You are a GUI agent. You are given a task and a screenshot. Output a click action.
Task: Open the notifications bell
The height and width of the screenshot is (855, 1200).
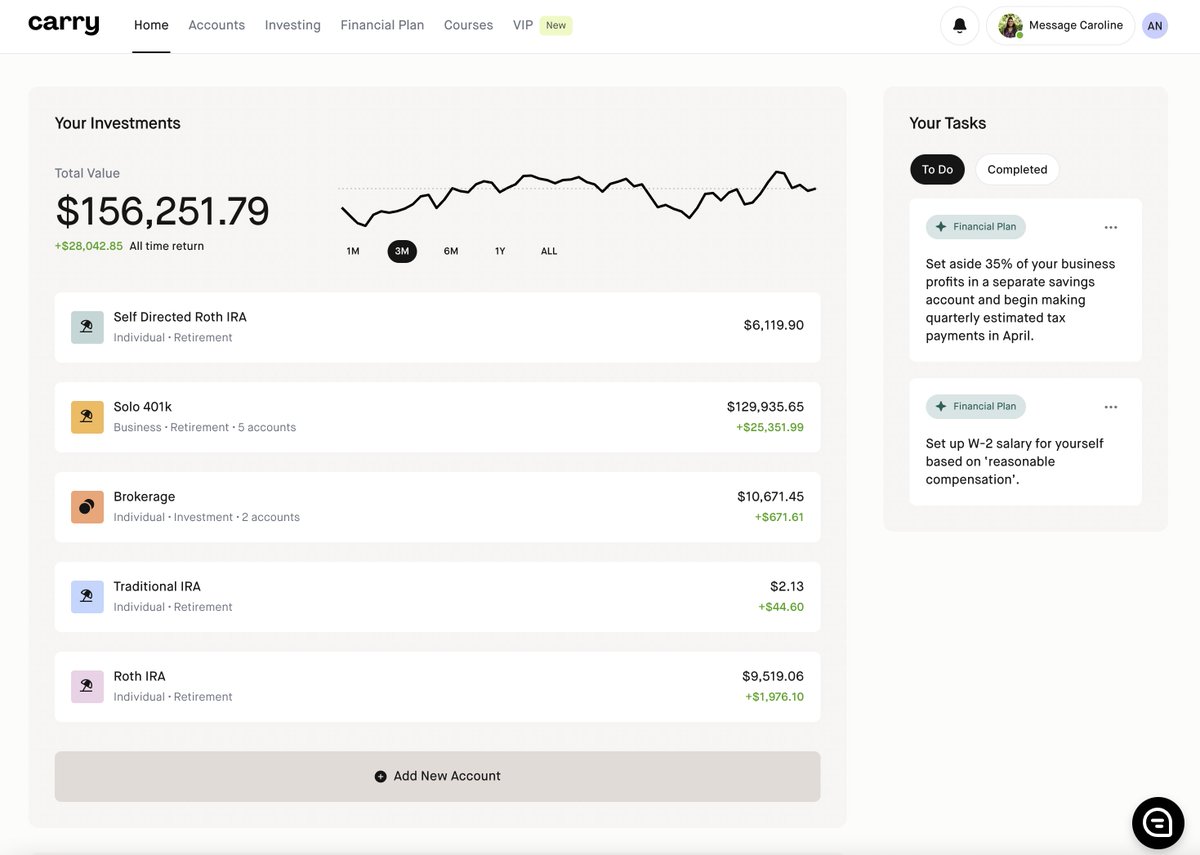click(959, 25)
